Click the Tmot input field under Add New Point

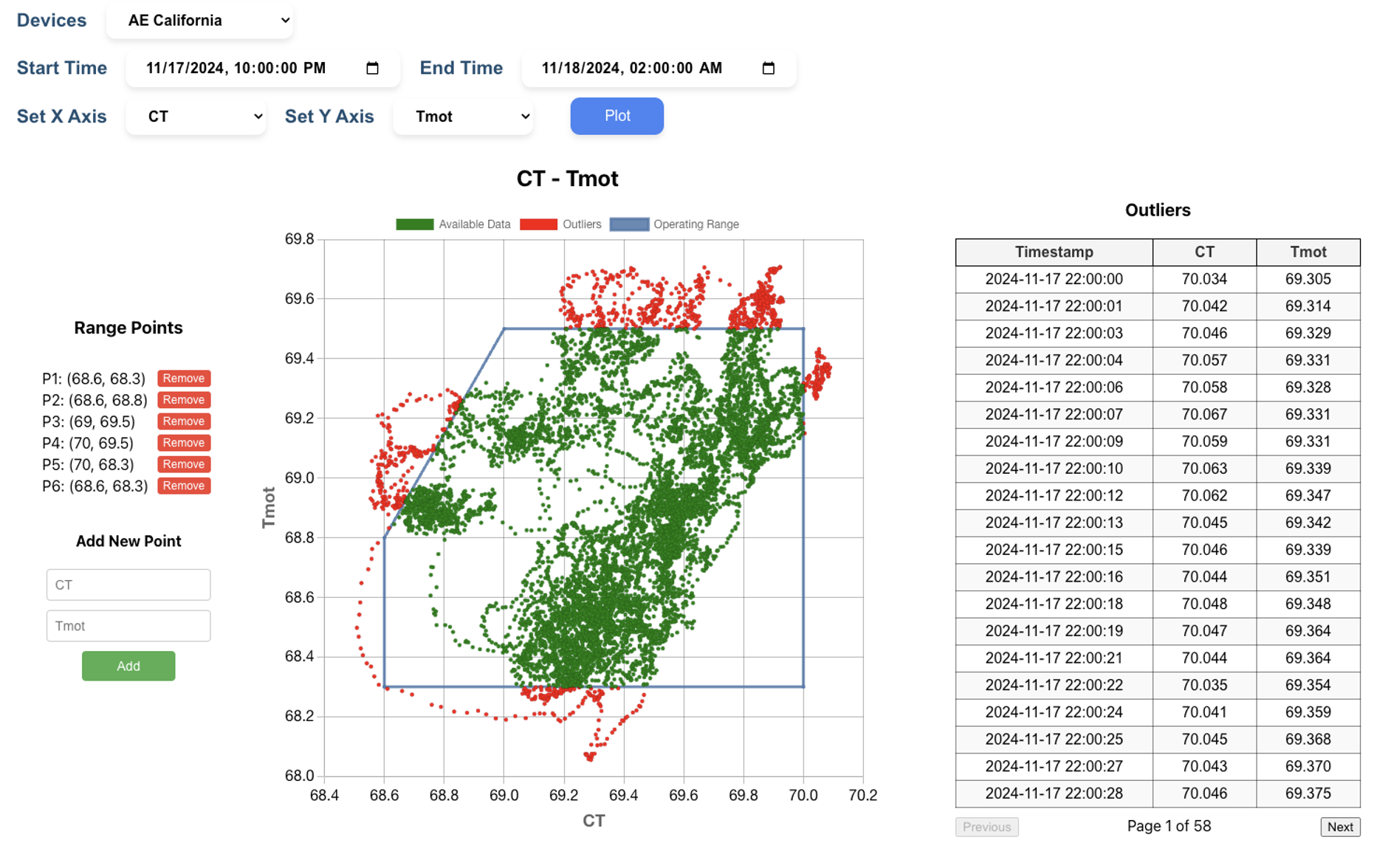coord(128,625)
